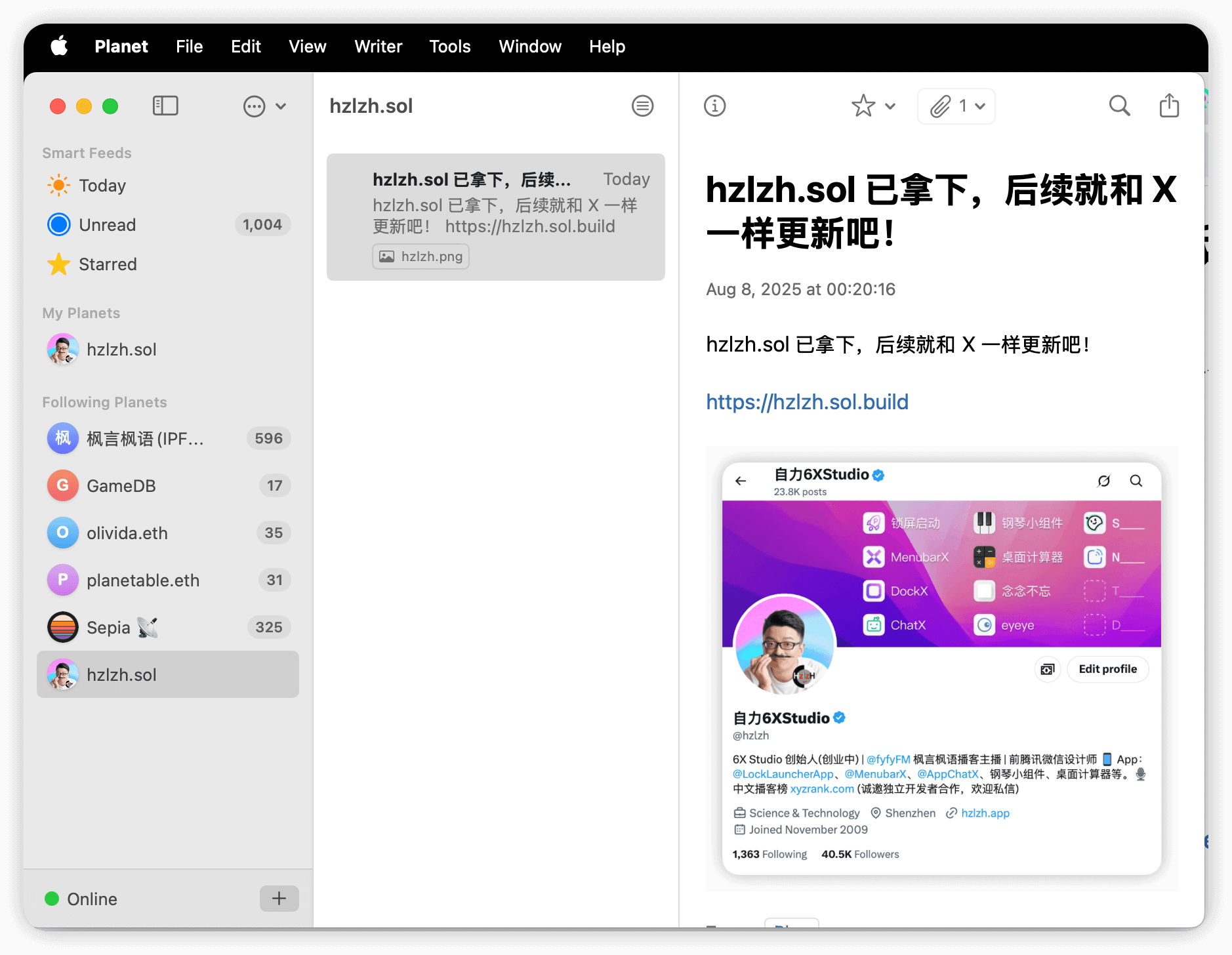The image size is (1232, 955).
Task: Click the plus button to add planet
Action: [x=279, y=899]
